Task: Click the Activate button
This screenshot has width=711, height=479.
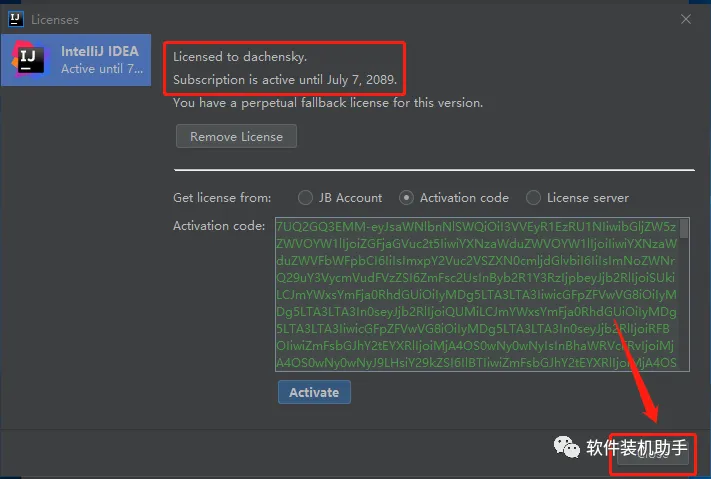Action: 314,392
